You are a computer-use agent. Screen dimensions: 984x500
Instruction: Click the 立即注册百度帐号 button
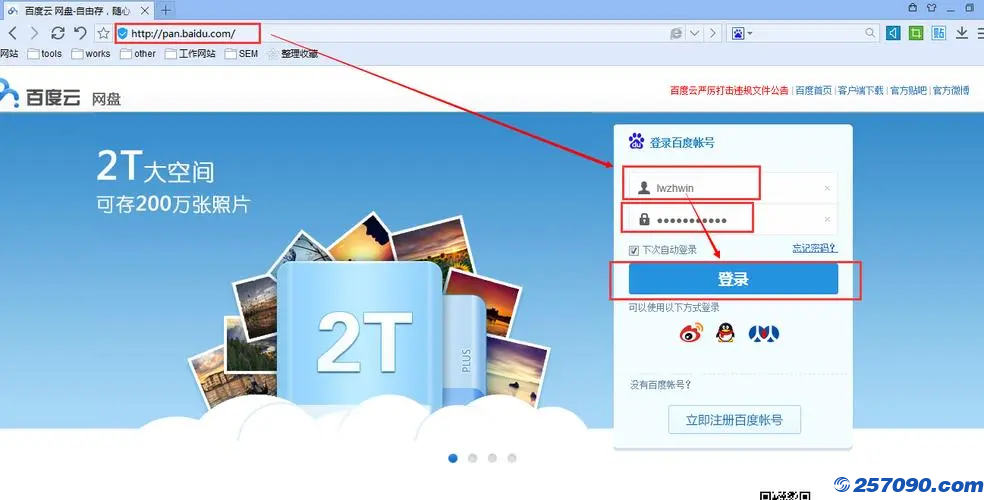734,420
